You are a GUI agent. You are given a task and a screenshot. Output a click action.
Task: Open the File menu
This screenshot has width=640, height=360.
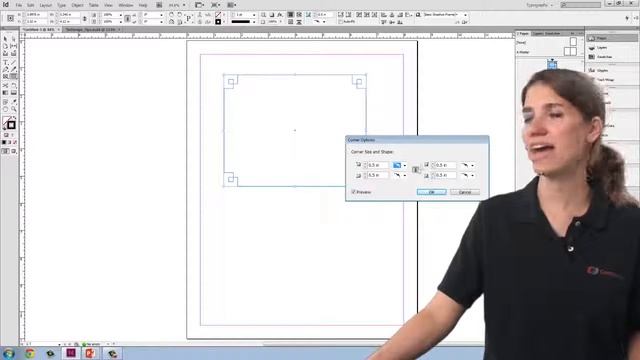pos(19,5)
